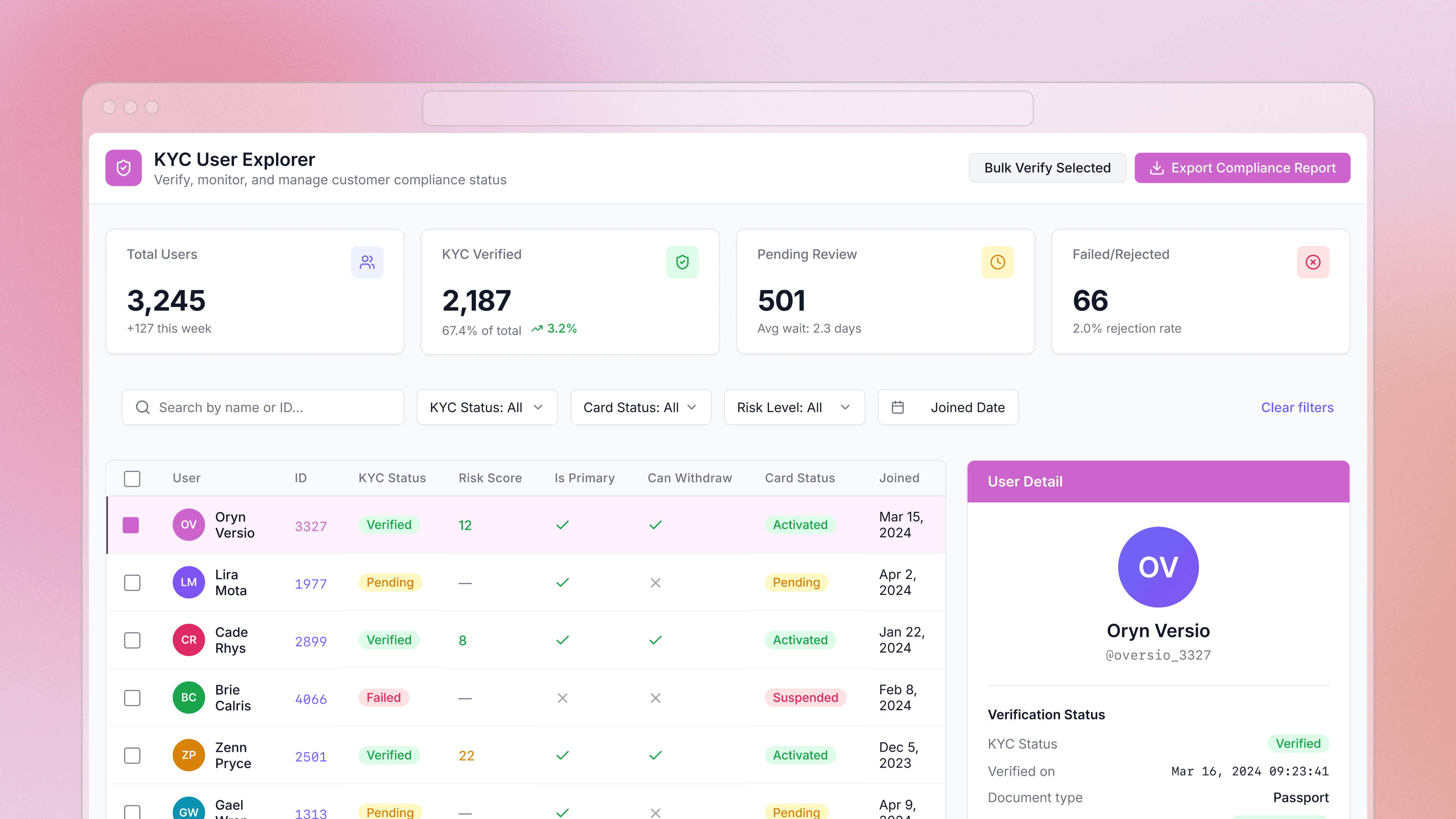Click the Total Users people icon
The width and height of the screenshot is (1456, 819).
click(x=367, y=262)
